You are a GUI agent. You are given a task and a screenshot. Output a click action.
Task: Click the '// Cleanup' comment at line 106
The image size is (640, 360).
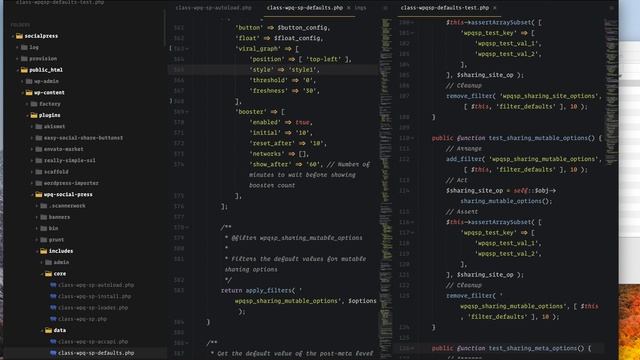coord(464,86)
